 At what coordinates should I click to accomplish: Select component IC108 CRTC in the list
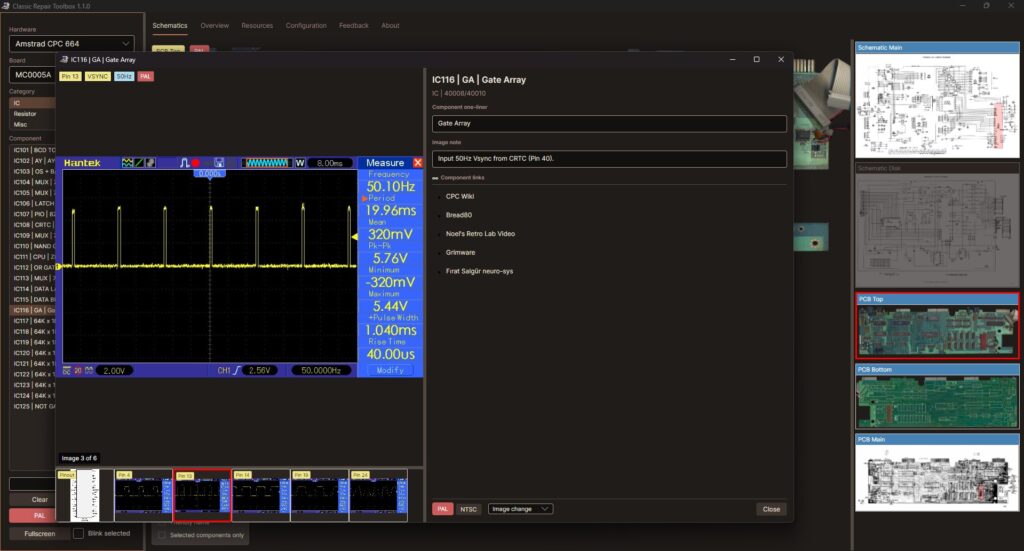click(x=34, y=225)
